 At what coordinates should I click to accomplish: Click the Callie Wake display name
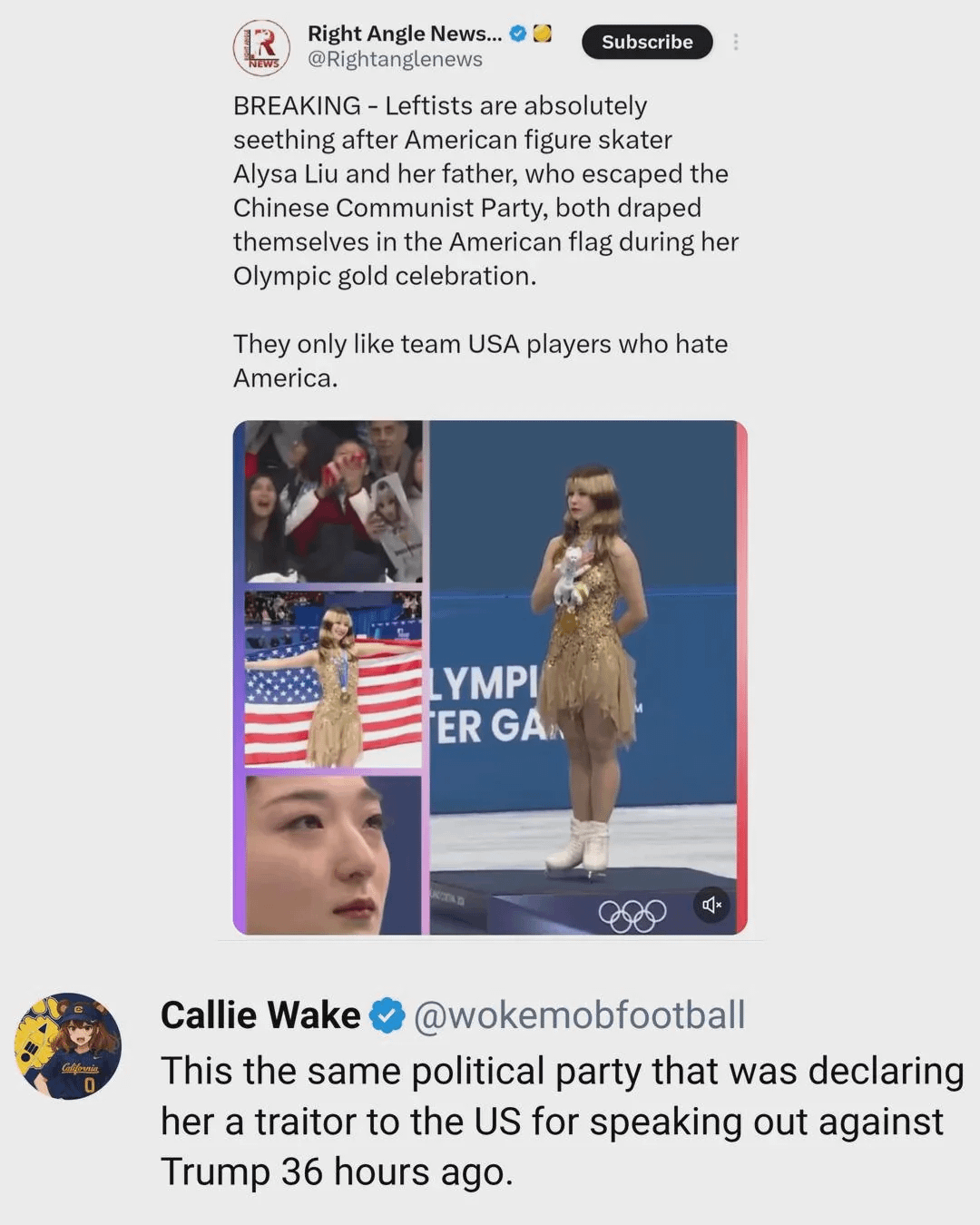260,1015
